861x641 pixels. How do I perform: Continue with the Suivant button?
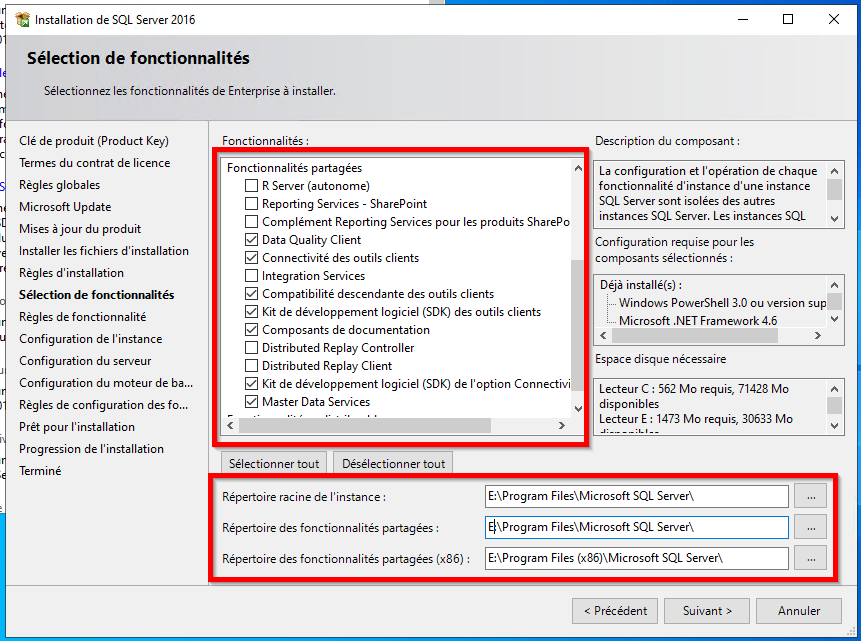(x=707, y=611)
